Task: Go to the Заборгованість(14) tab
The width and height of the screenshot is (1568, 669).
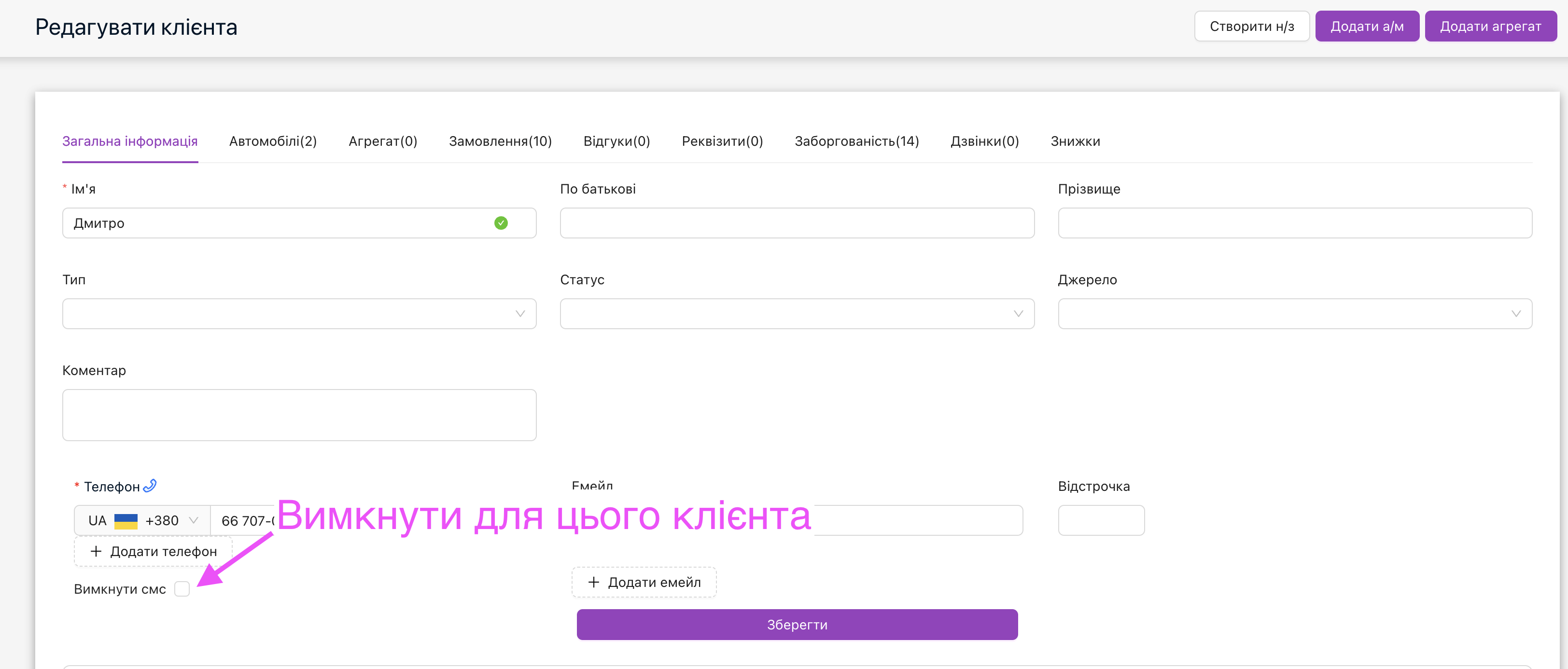Action: [856, 141]
